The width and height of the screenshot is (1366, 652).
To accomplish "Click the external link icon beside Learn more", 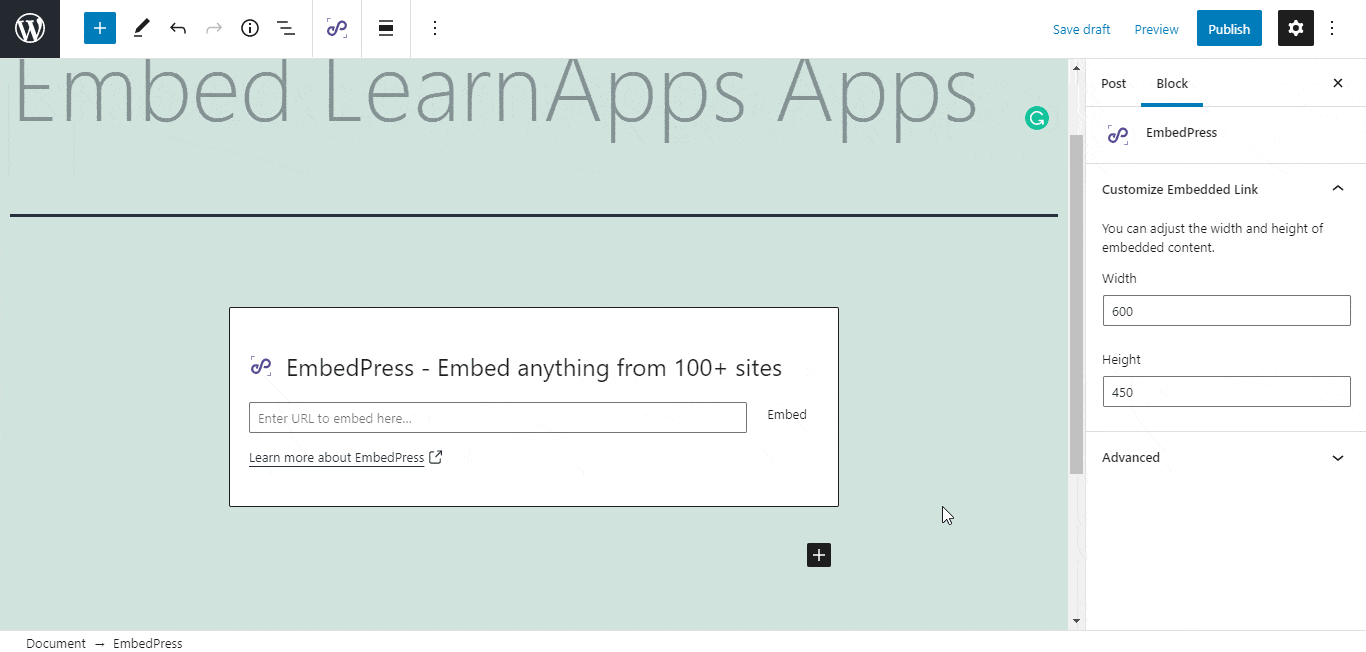I will (x=435, y=457).
